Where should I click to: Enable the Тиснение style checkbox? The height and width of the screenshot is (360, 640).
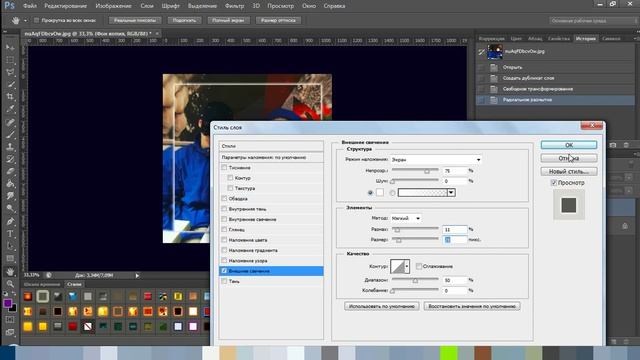click(224, 167)
